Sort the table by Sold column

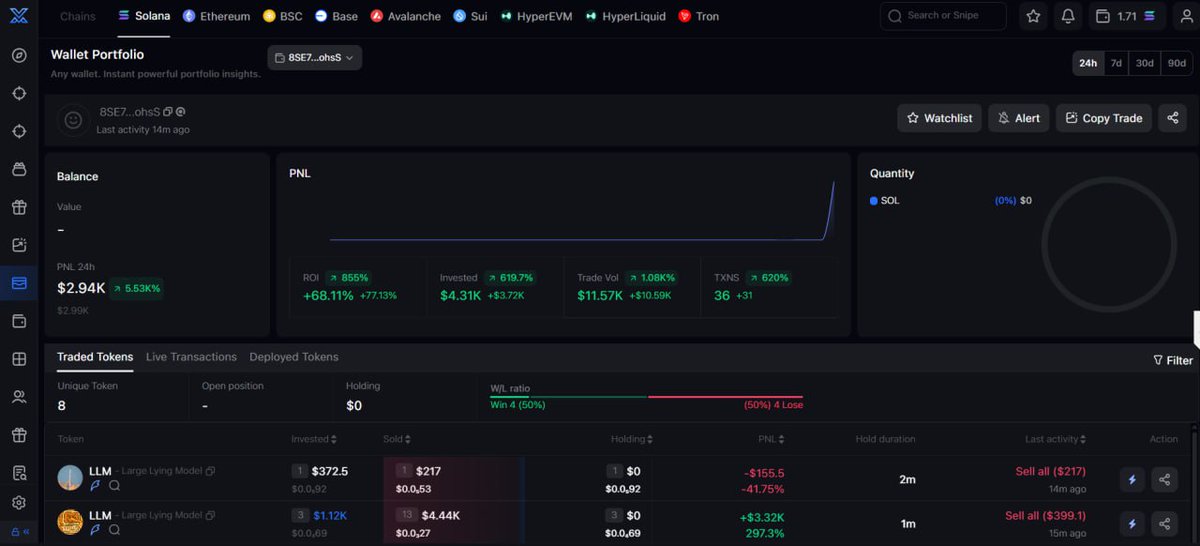coord(396,439)
